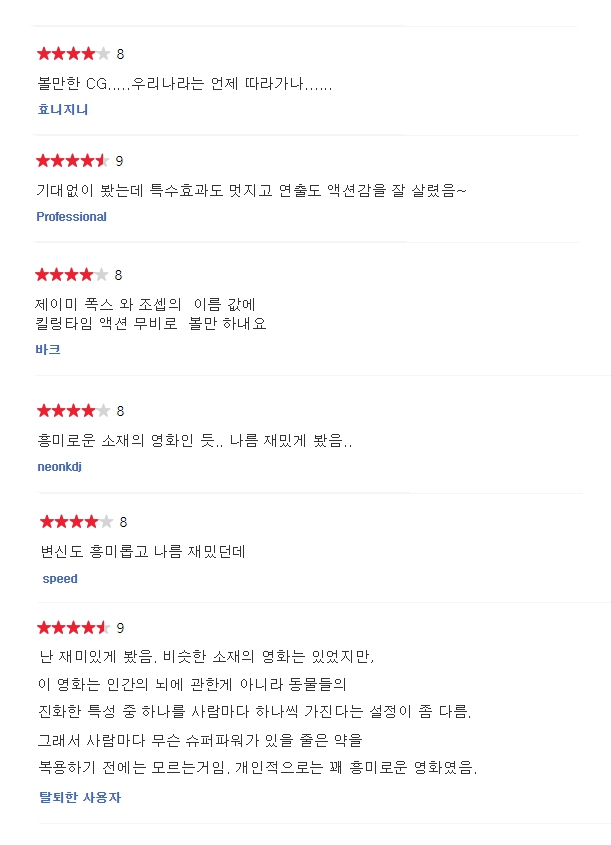Open the 효니지니 user profile link
The height and width of the screenshot is (845, 611).
(x=63, y=109)
